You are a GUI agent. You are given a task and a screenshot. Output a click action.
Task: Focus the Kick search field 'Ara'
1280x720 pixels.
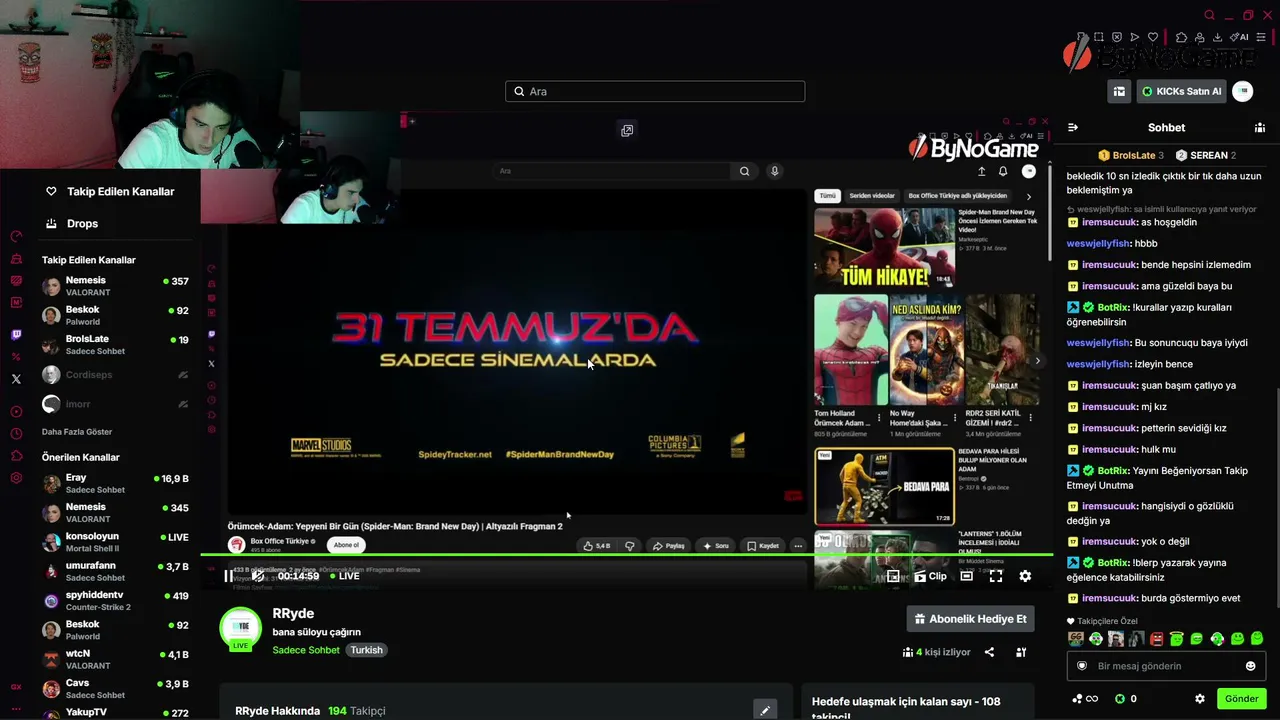click(x=655, y=91)
